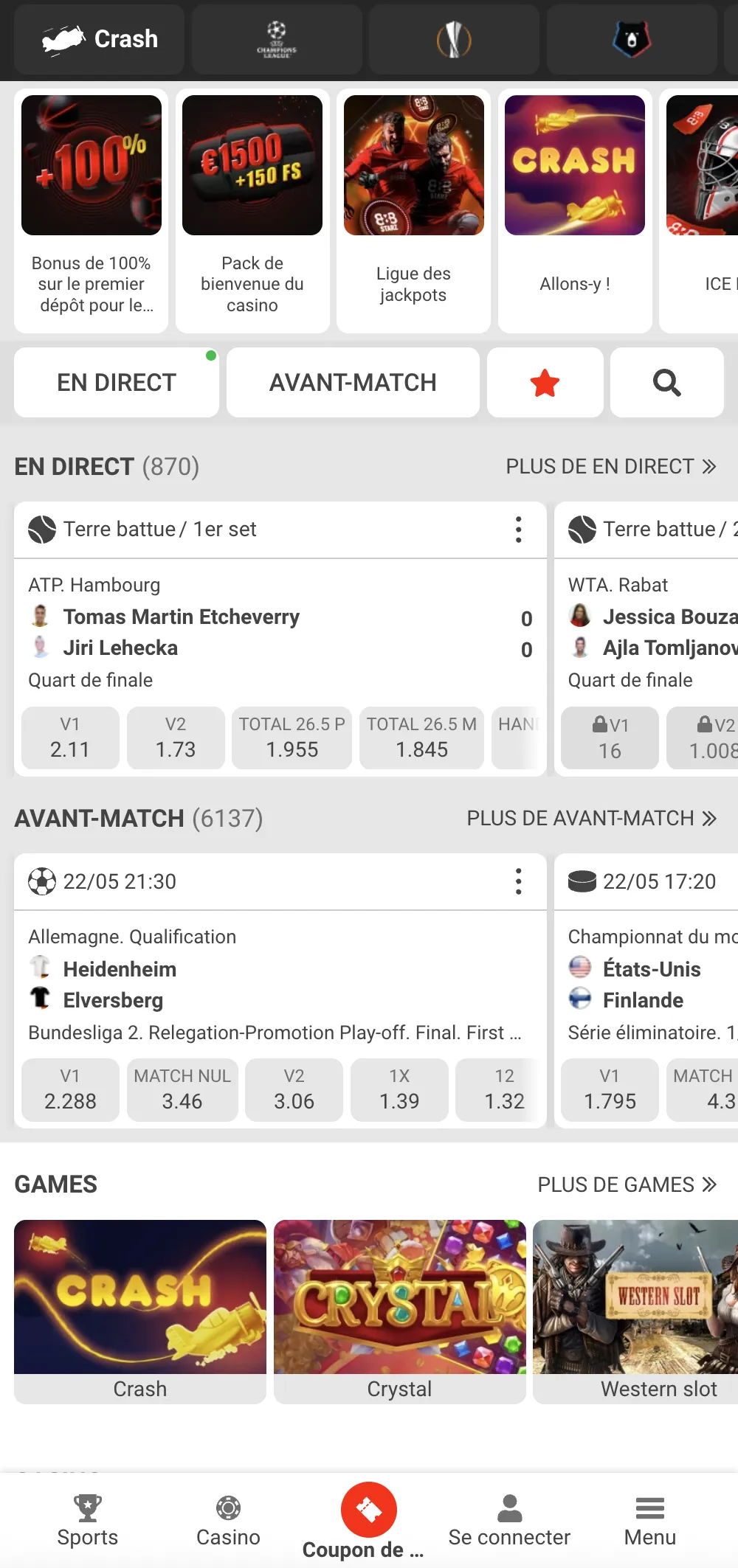
Task: Expand Plus de en direct list
Action: [611, 467]
